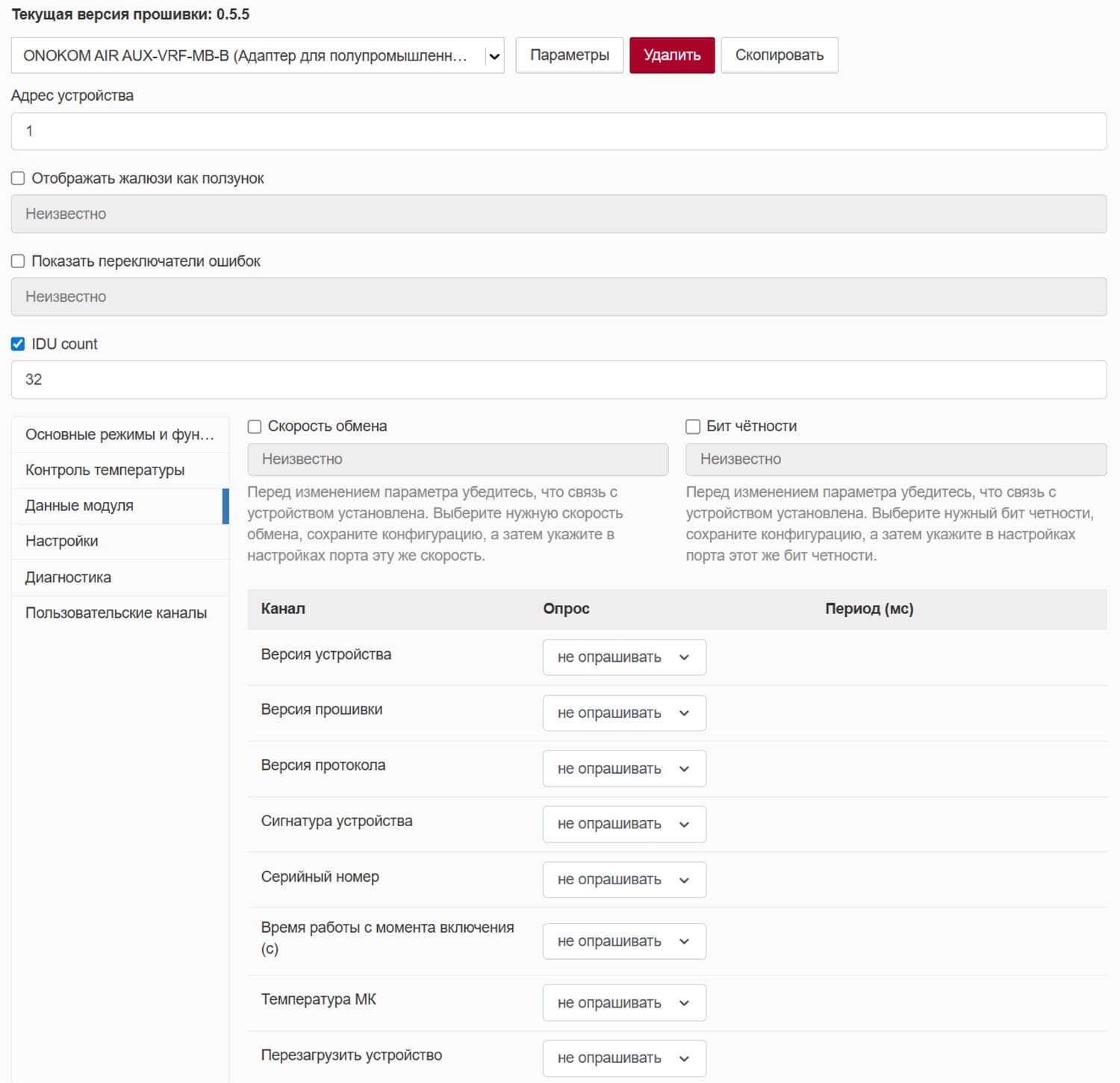Click the IDU count value field
This screenshot has width=1120, height=1083.
pyautogui.click(x=559, y=379)
